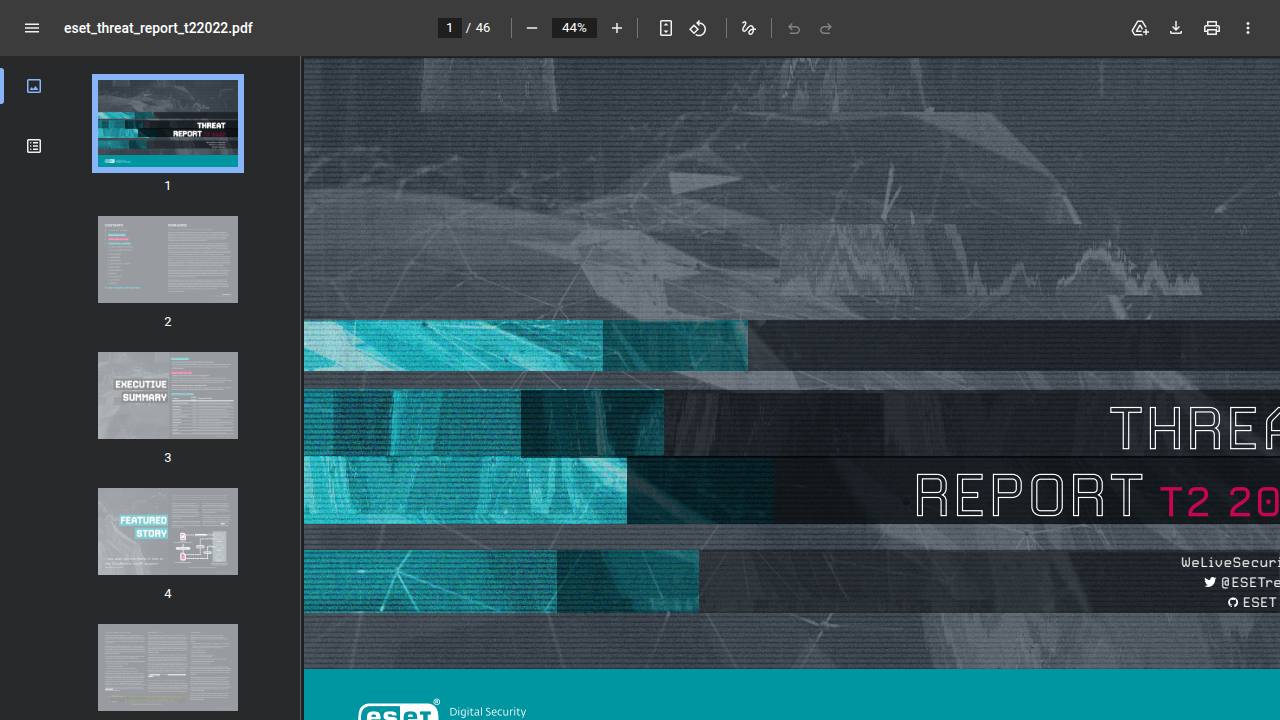Screen dimensions: 1280x720
Task: Zoom in with the plus button
Action: (617, 28)
